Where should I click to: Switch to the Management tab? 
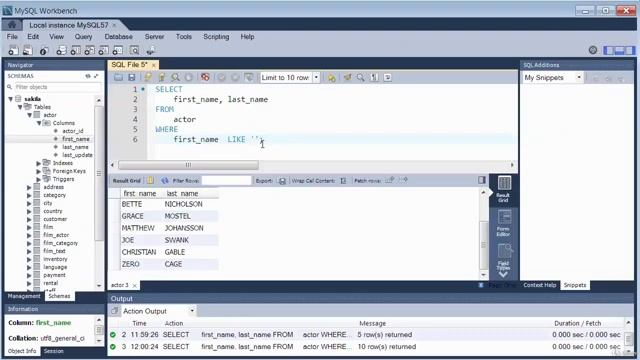[x=24, y=296]
